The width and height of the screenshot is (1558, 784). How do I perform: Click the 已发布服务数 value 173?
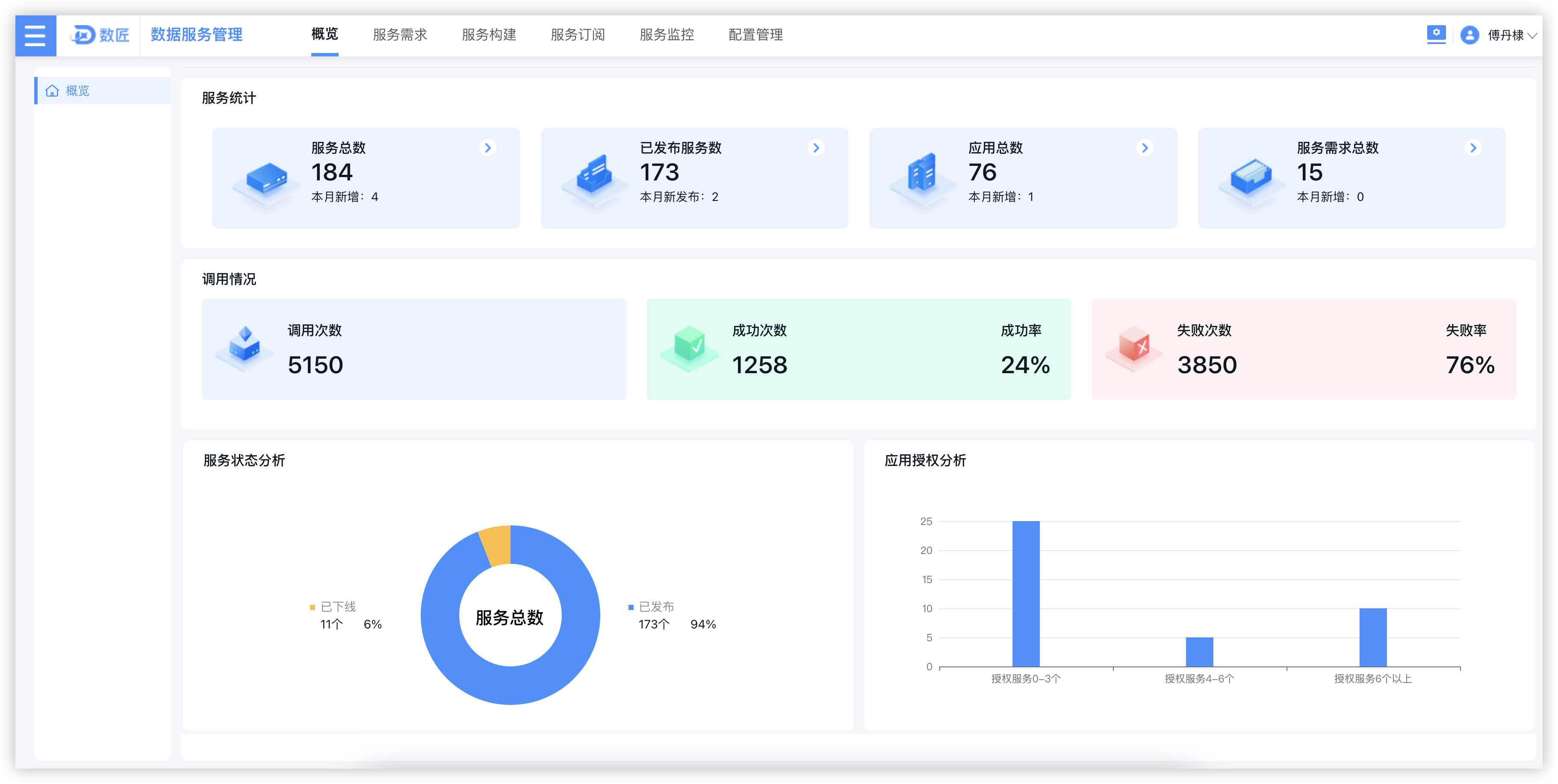click(x=659, y=172)
